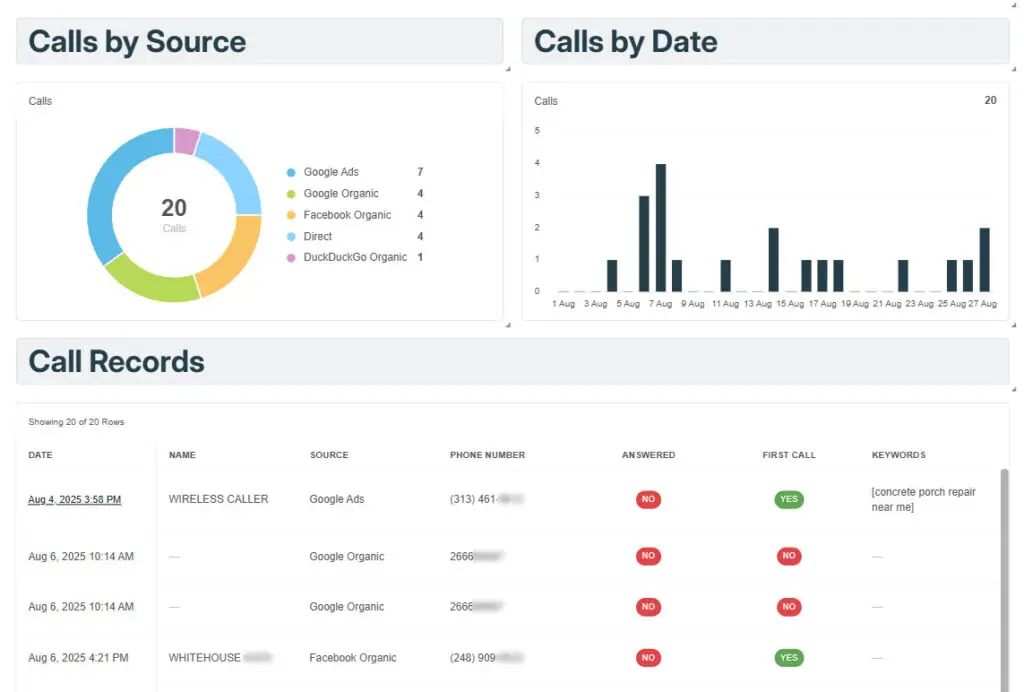Open the Aug 4, 2025 3:58 PM call link

(75, 499)
